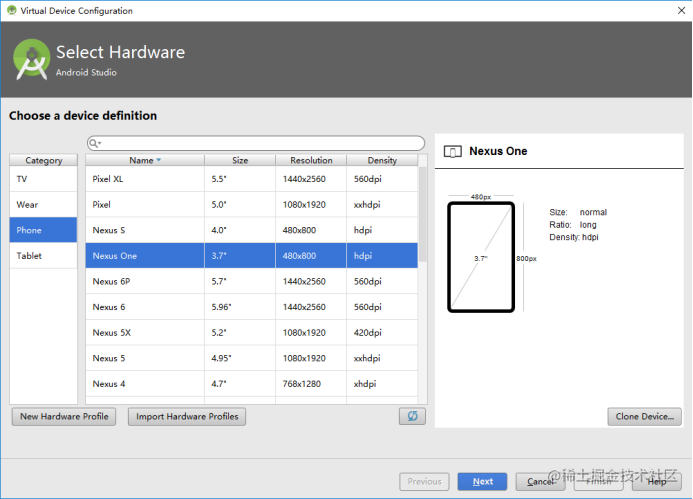The height and width of the screenshot is (499, 693).
Task: Click the Virtual Device Configuration title icon
Action: 12,10
